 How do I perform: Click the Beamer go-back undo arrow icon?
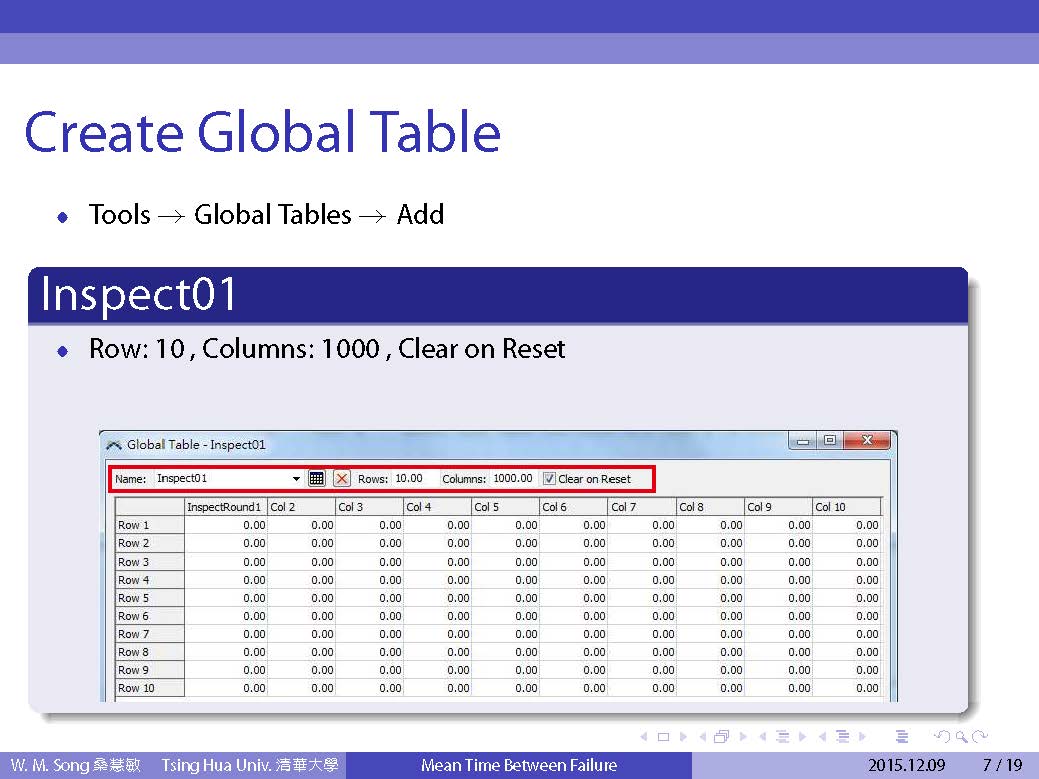click(940, 737)
